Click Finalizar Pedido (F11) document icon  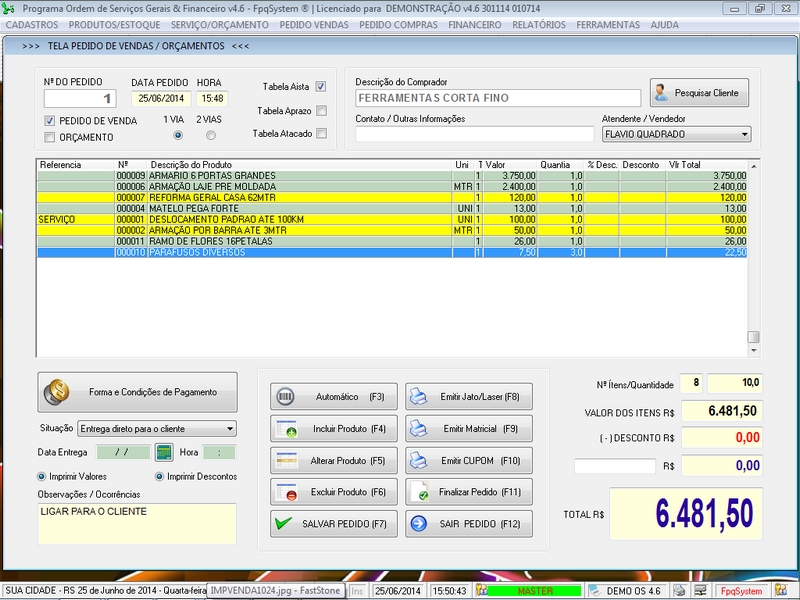pyautogui.click(x=420, y=491)
